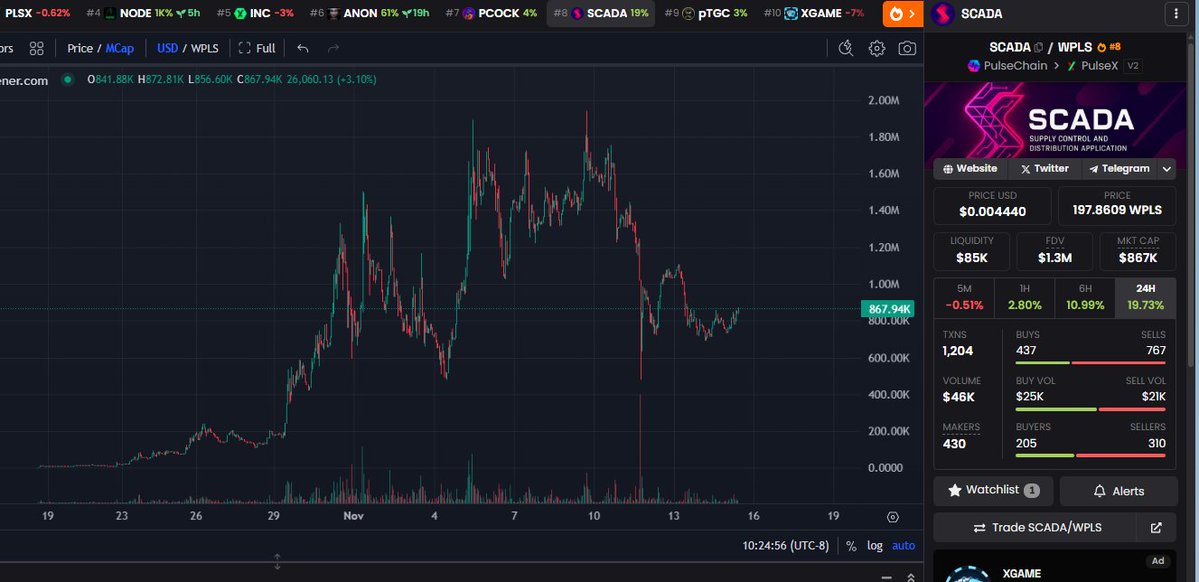The height and width of the screenshot is (582, 1199).
Task: Click the redo arrow in the chart toolbar
Action: (331, 47)
